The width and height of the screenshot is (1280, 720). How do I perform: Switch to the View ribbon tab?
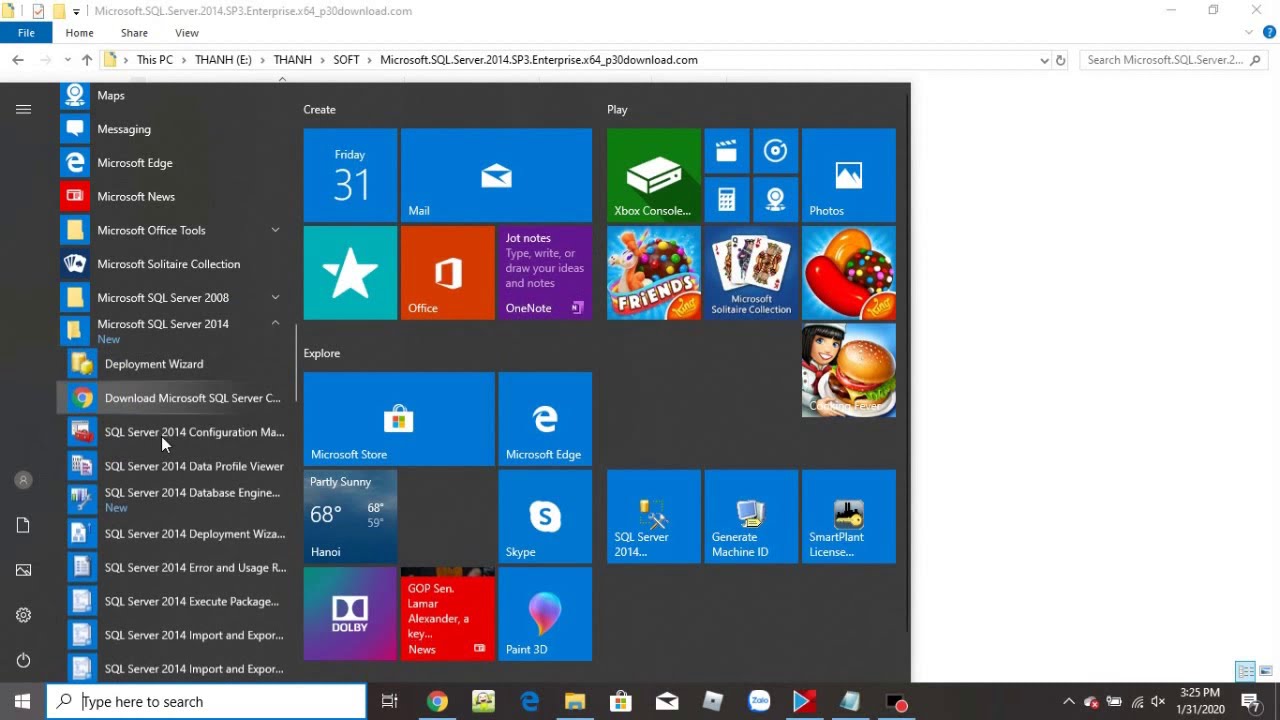tap(187, 33)
